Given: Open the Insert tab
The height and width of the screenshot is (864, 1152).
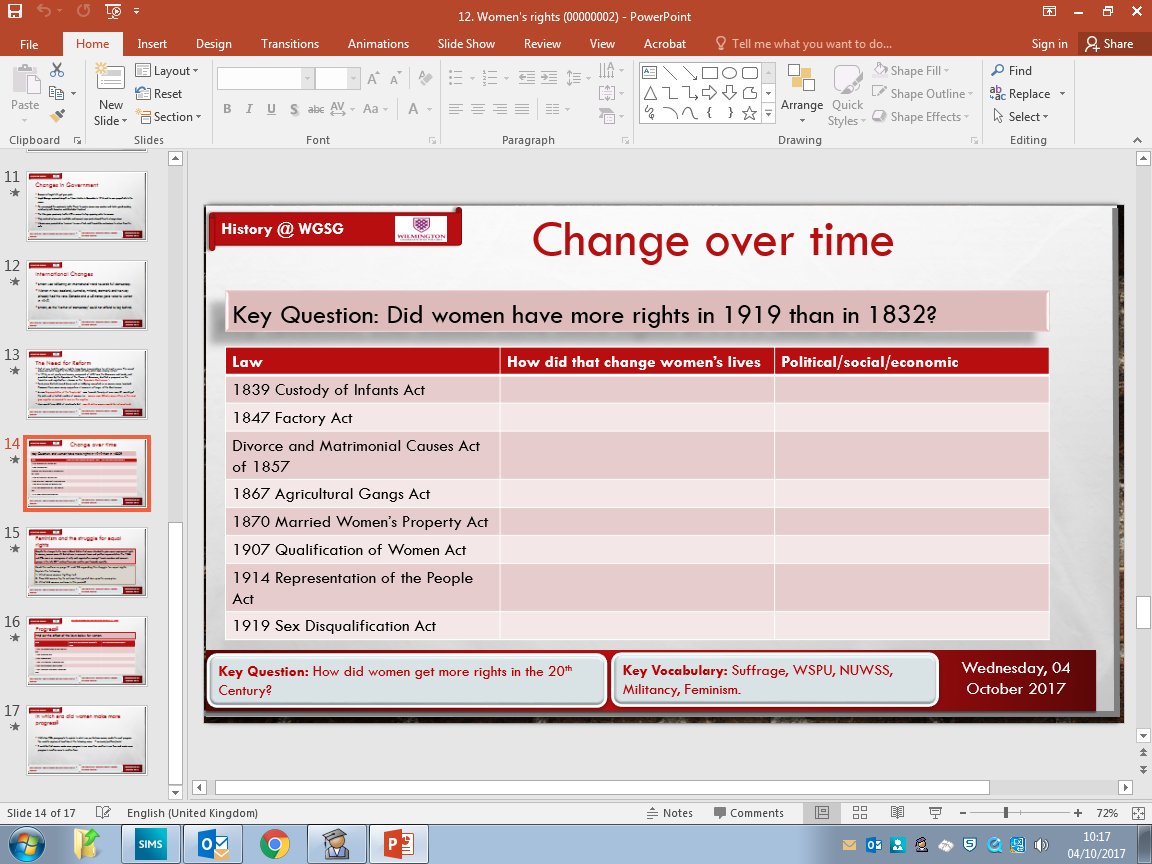Looking at the screenshot, I should coord(152,44).
